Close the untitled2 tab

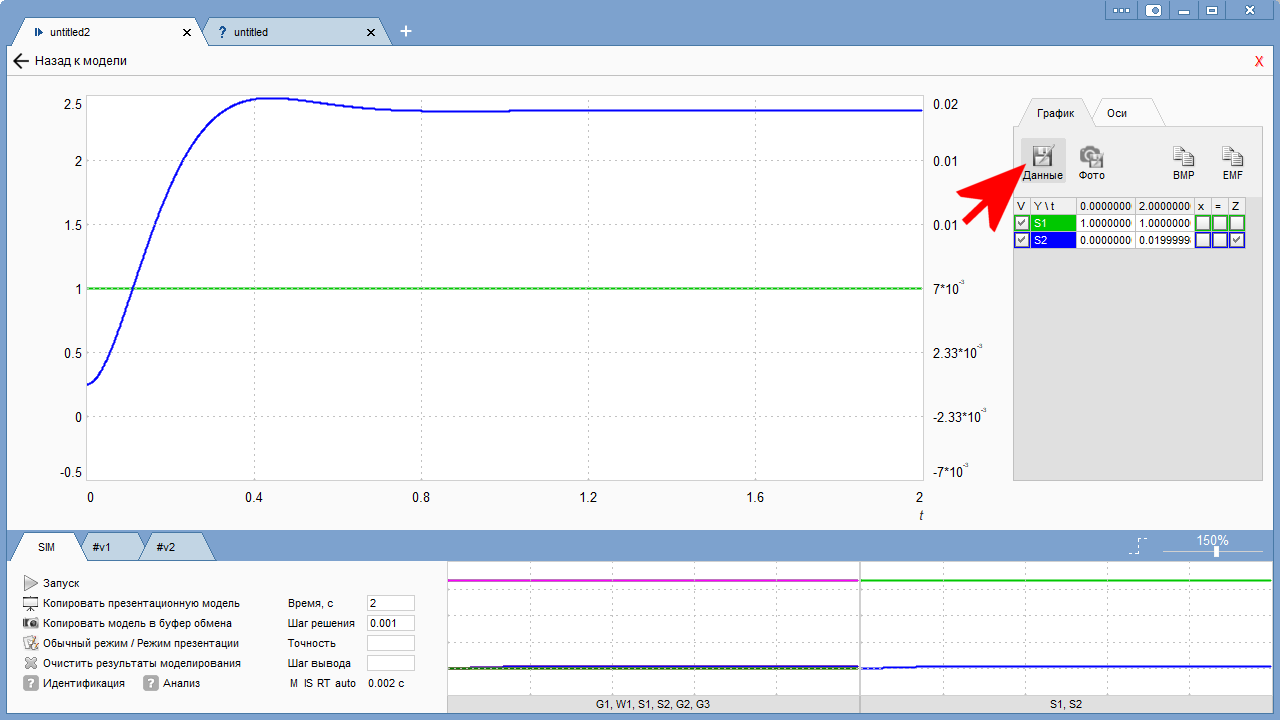tap(186, 32)
